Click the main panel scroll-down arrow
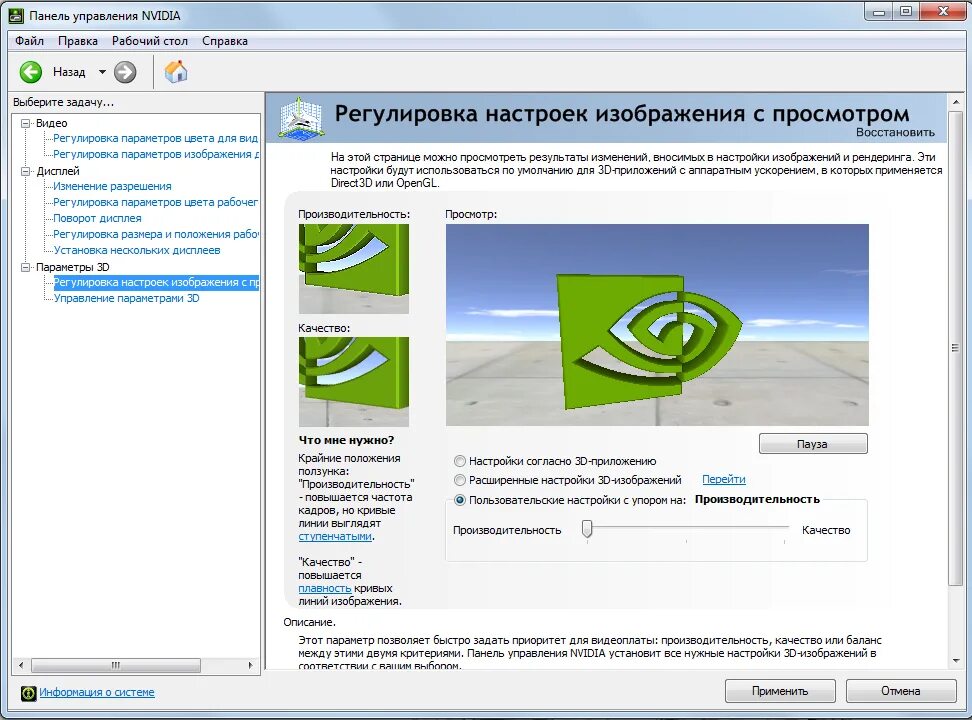The height and width of the screenshot is (720, 972). [x=955, y=661]
